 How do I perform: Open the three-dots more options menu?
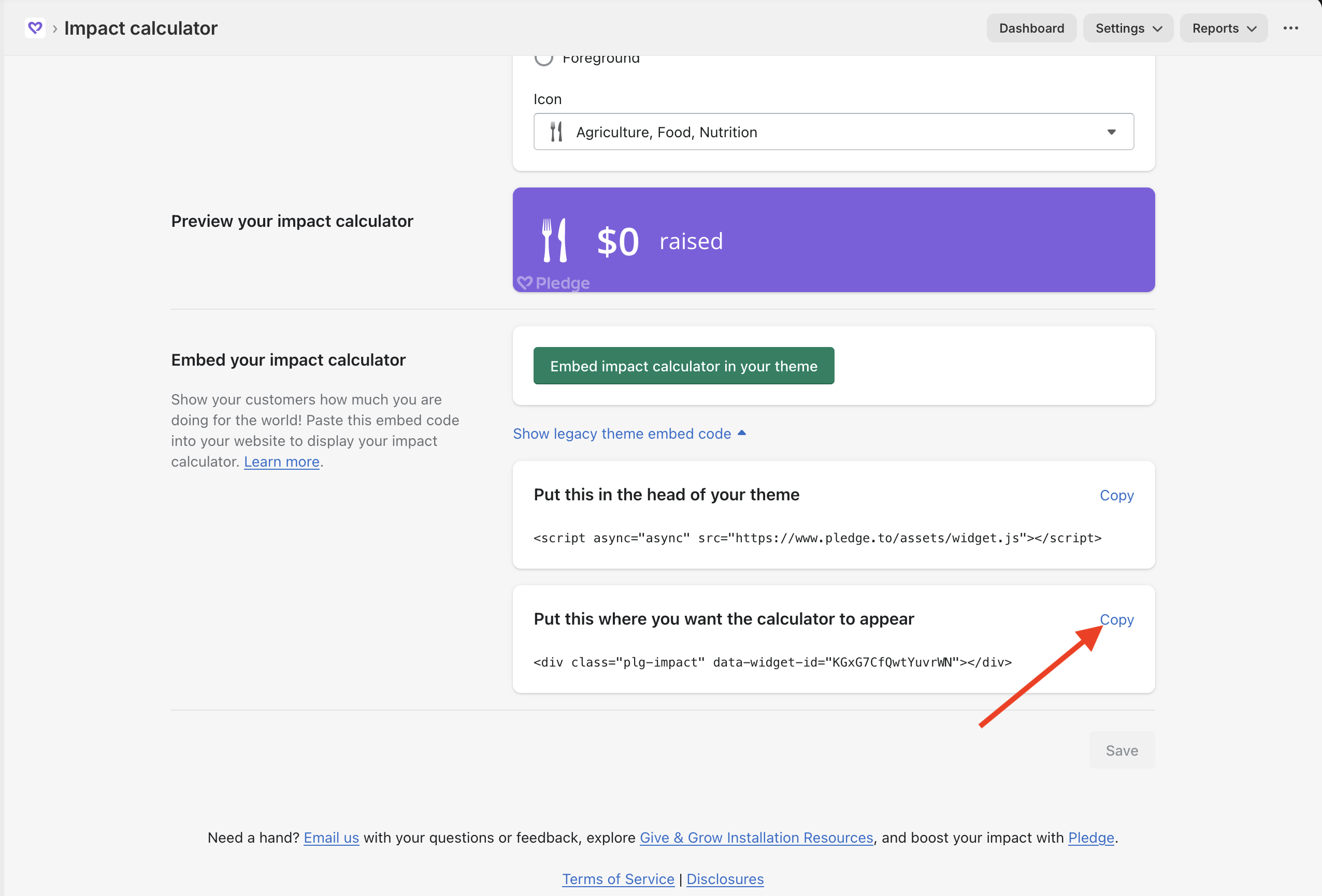pyautogui.click(x=1290, y=28)
